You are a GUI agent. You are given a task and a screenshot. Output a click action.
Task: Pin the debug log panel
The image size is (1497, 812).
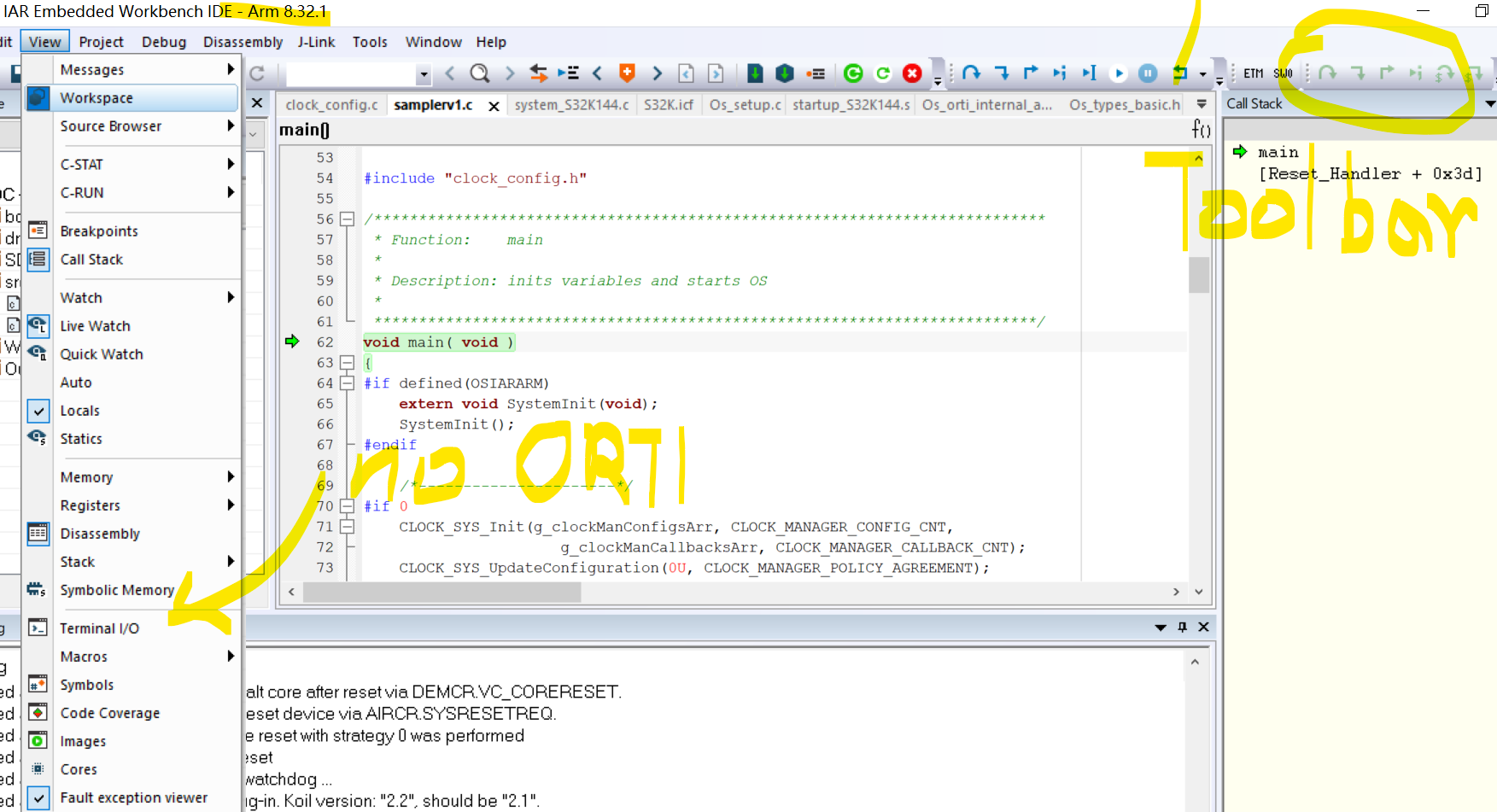pyautogui.click(x=1182, y=627)
